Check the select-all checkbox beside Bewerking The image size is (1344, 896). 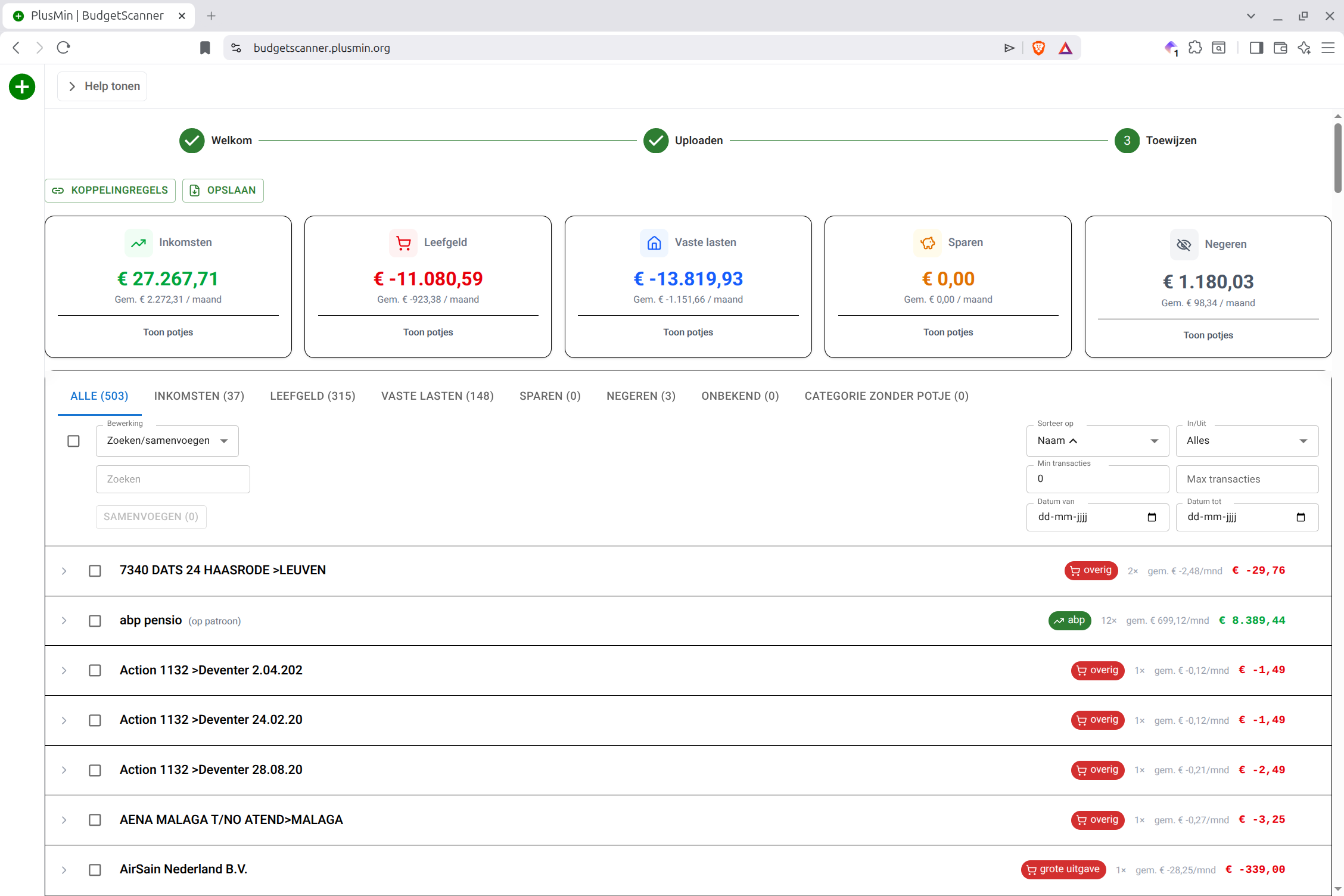pos(73,441)
